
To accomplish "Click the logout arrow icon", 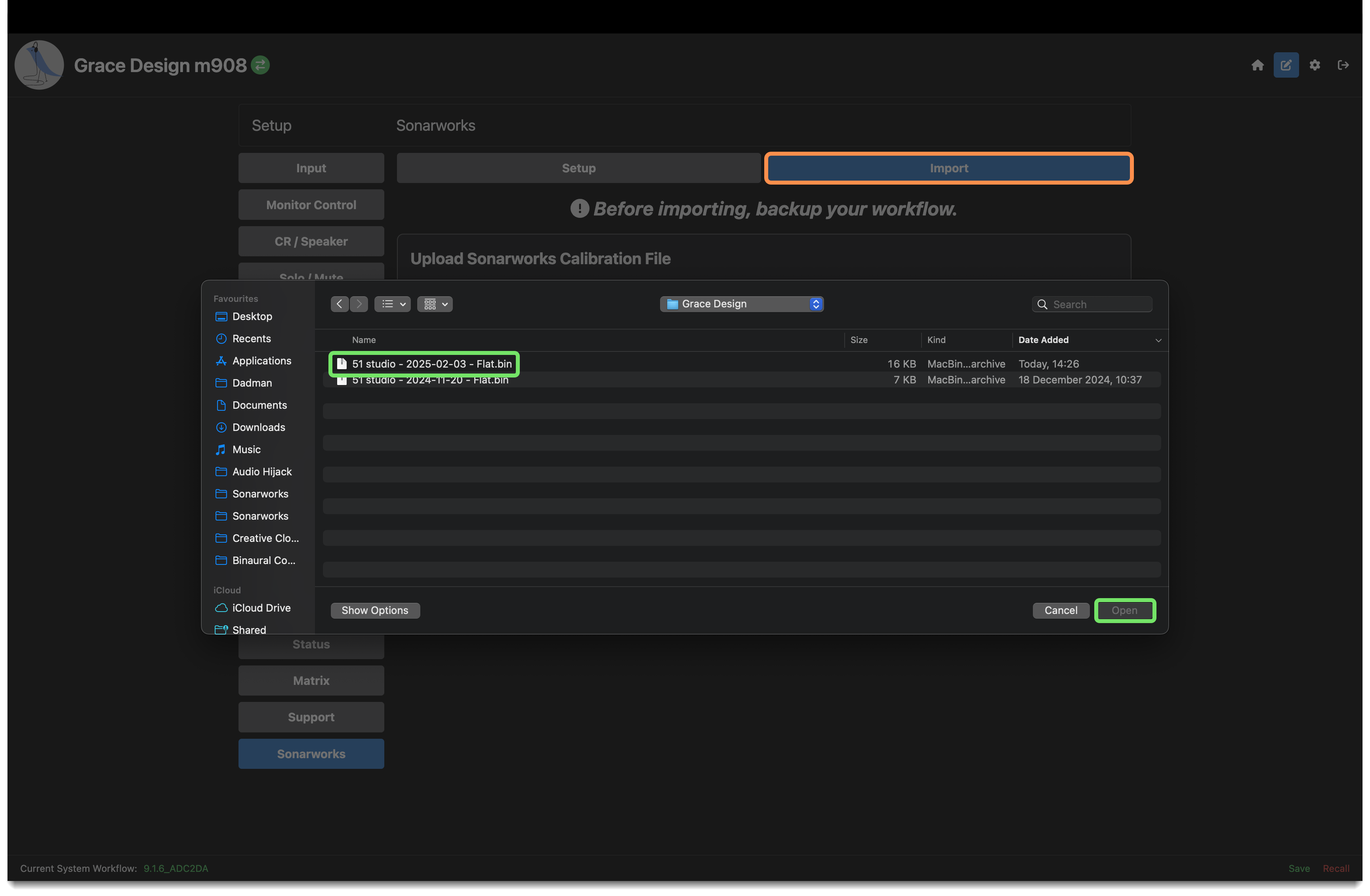I will [x=1343, y=65].
